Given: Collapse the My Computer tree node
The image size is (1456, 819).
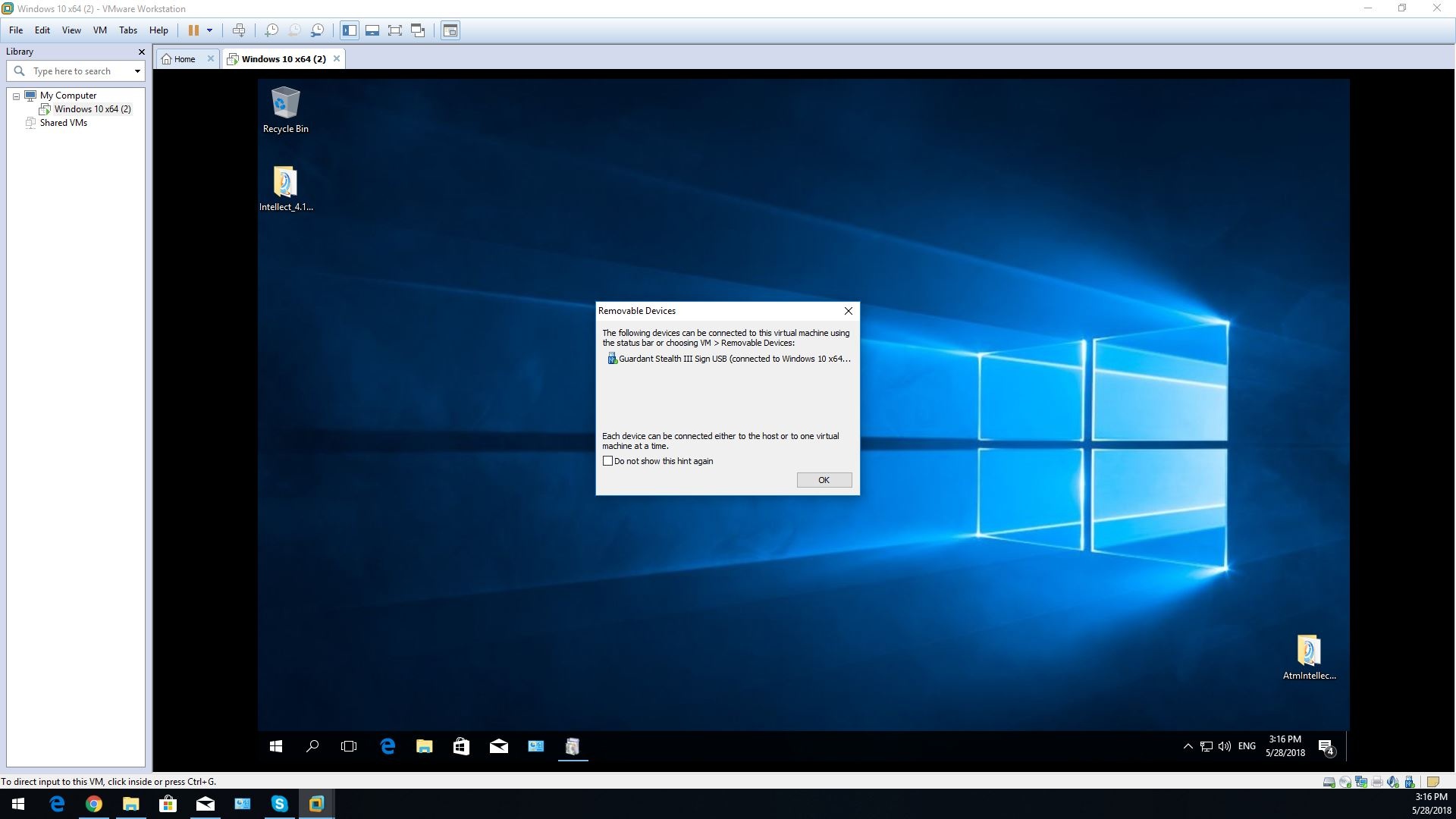Looking at the screenshot, I should pyautogui.click(x=16, y=96).
